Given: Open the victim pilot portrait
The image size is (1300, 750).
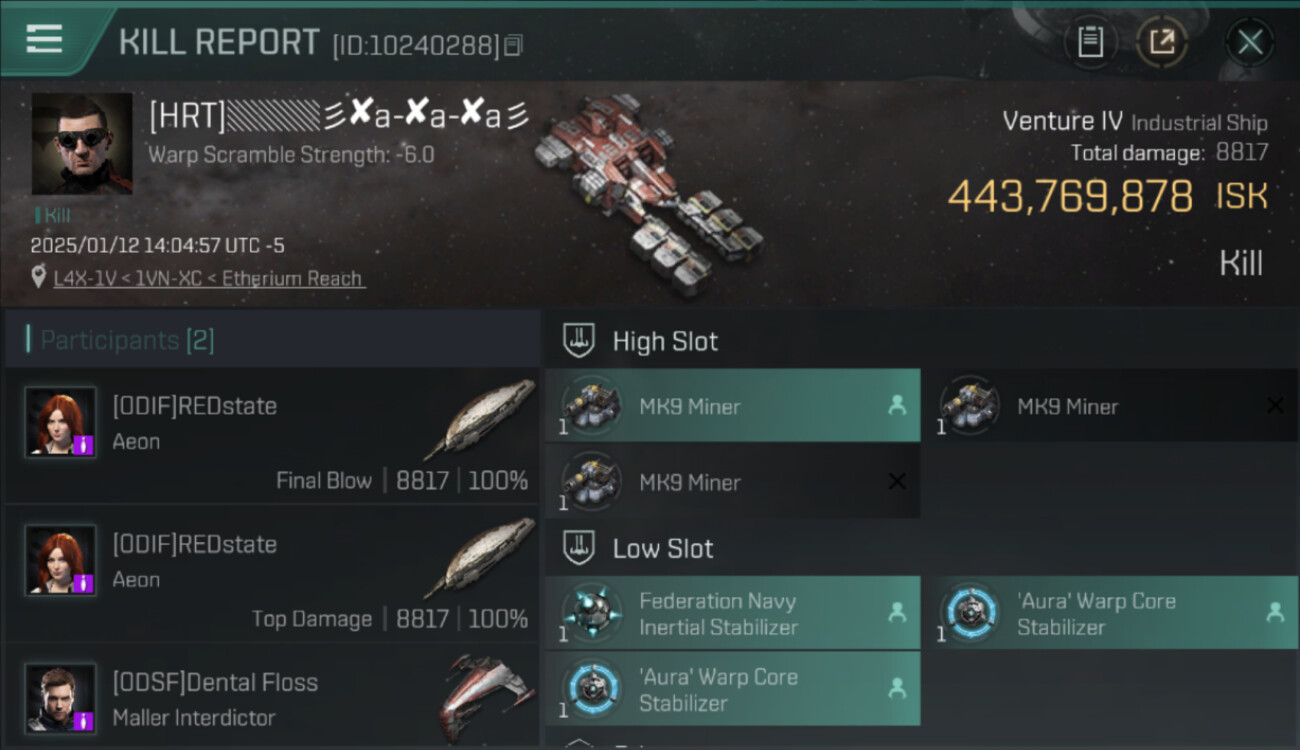Looking at the screenshot, I should (x=82, y=144).
